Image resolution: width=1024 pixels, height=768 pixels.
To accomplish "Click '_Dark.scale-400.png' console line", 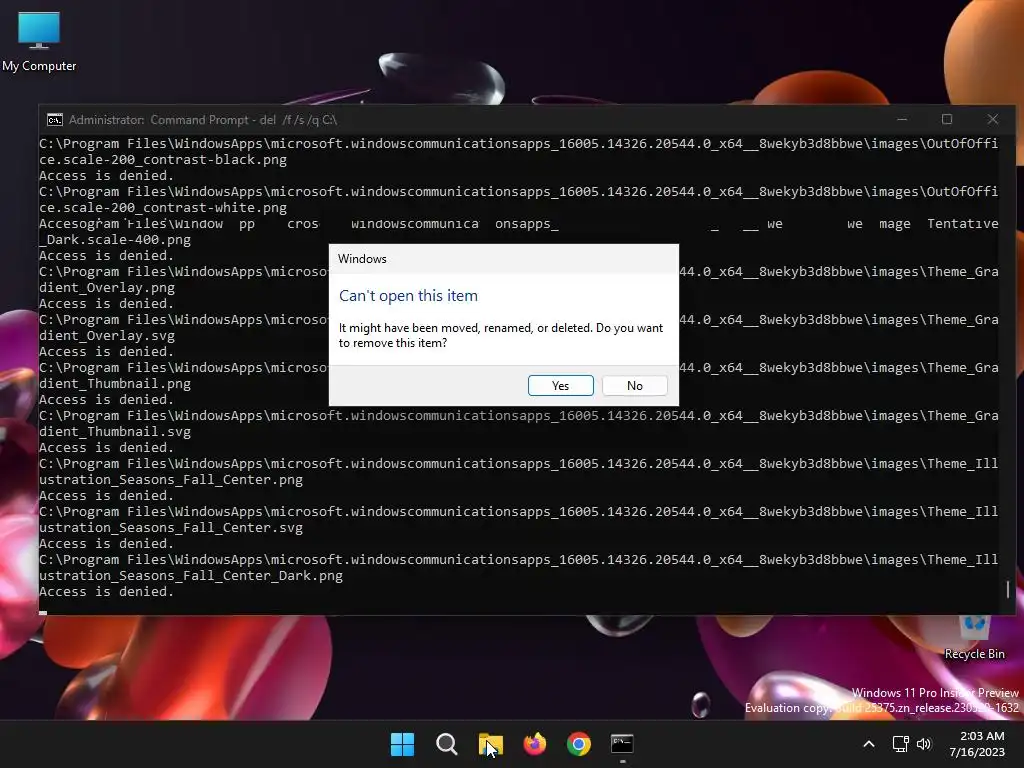I will (115, 240).
